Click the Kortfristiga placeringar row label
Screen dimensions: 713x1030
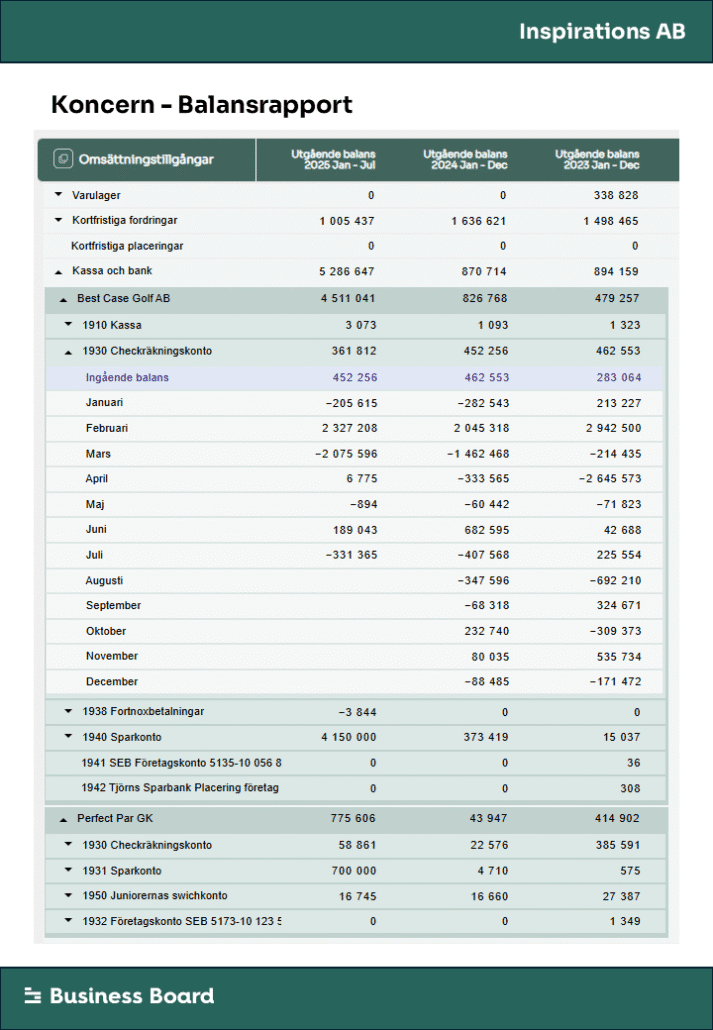tap(127, 246)
